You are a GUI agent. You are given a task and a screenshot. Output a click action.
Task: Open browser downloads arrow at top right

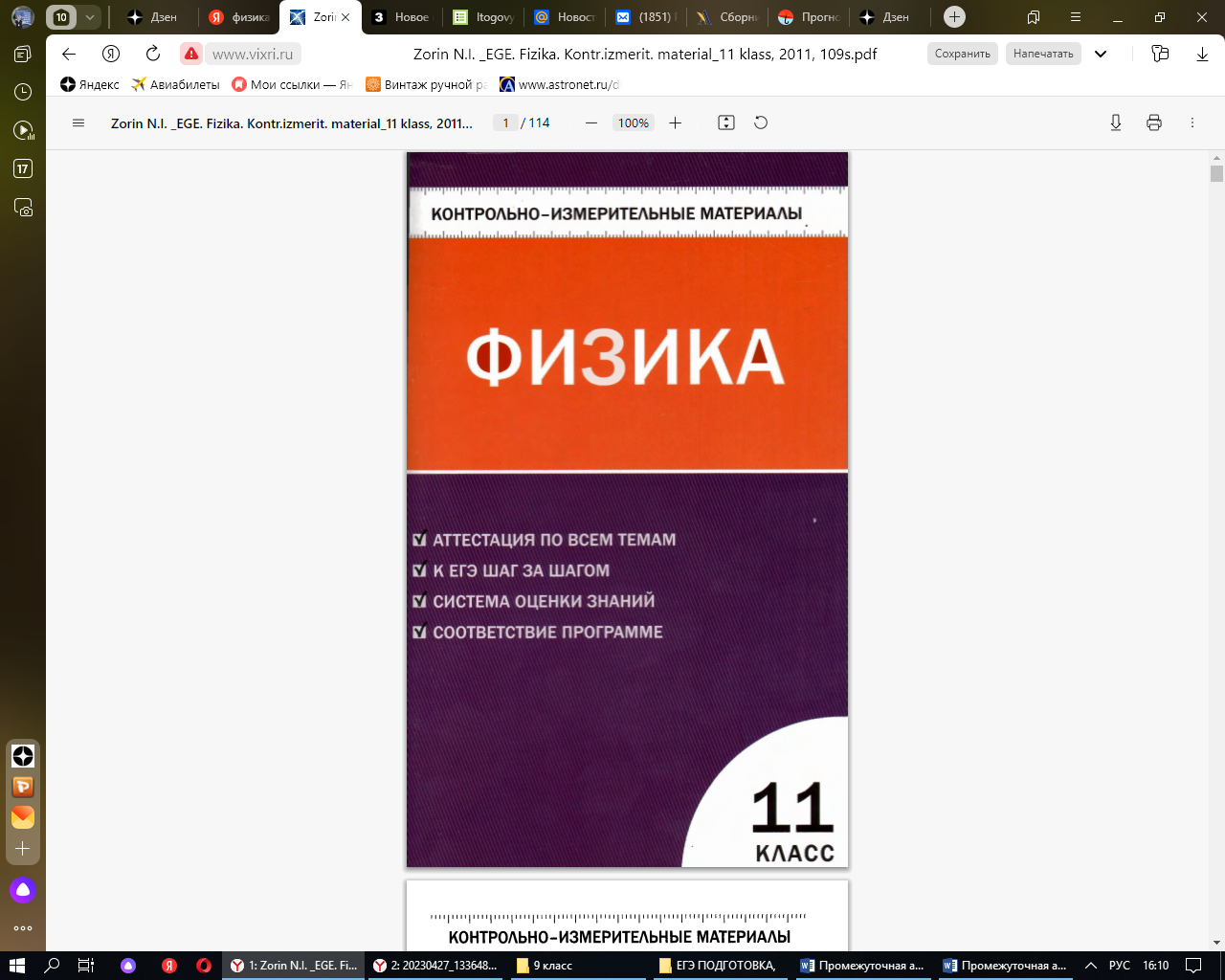click(1202, 54)
